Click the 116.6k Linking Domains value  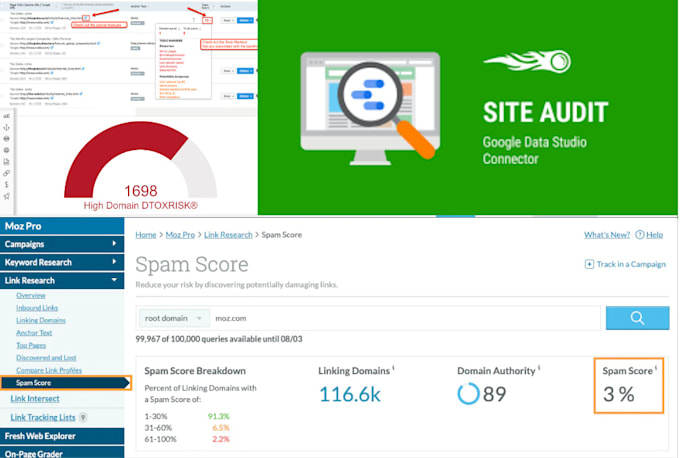point(350,394)
